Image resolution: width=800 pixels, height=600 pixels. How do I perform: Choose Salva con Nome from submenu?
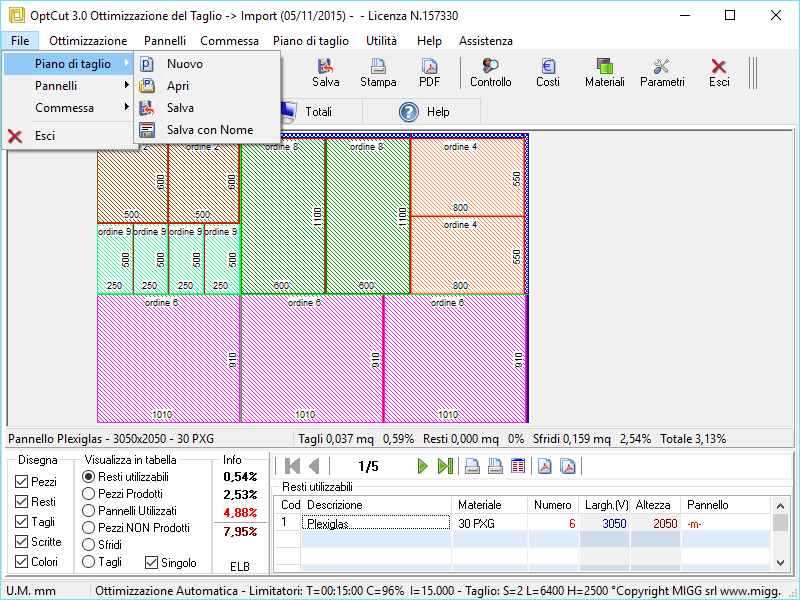(x=209, y=130)
